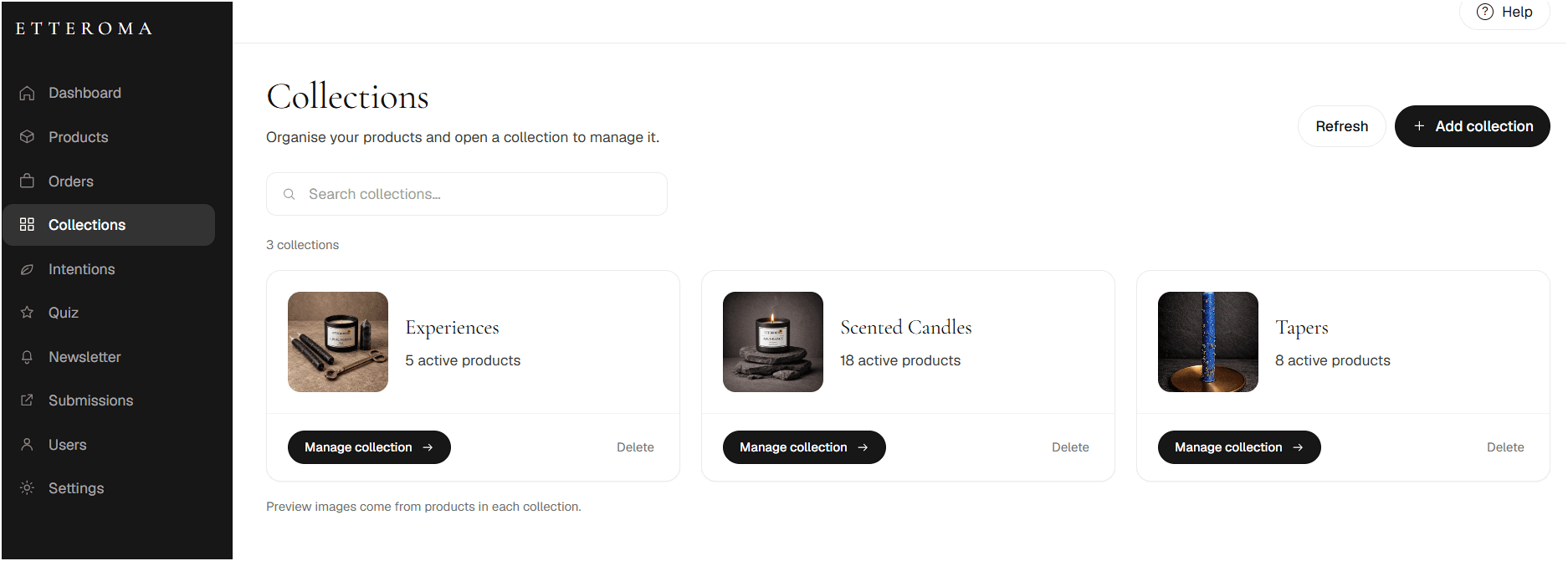
Task: Click the arrow on Experiences Manage collection
Action: click(x=428, y=447)
